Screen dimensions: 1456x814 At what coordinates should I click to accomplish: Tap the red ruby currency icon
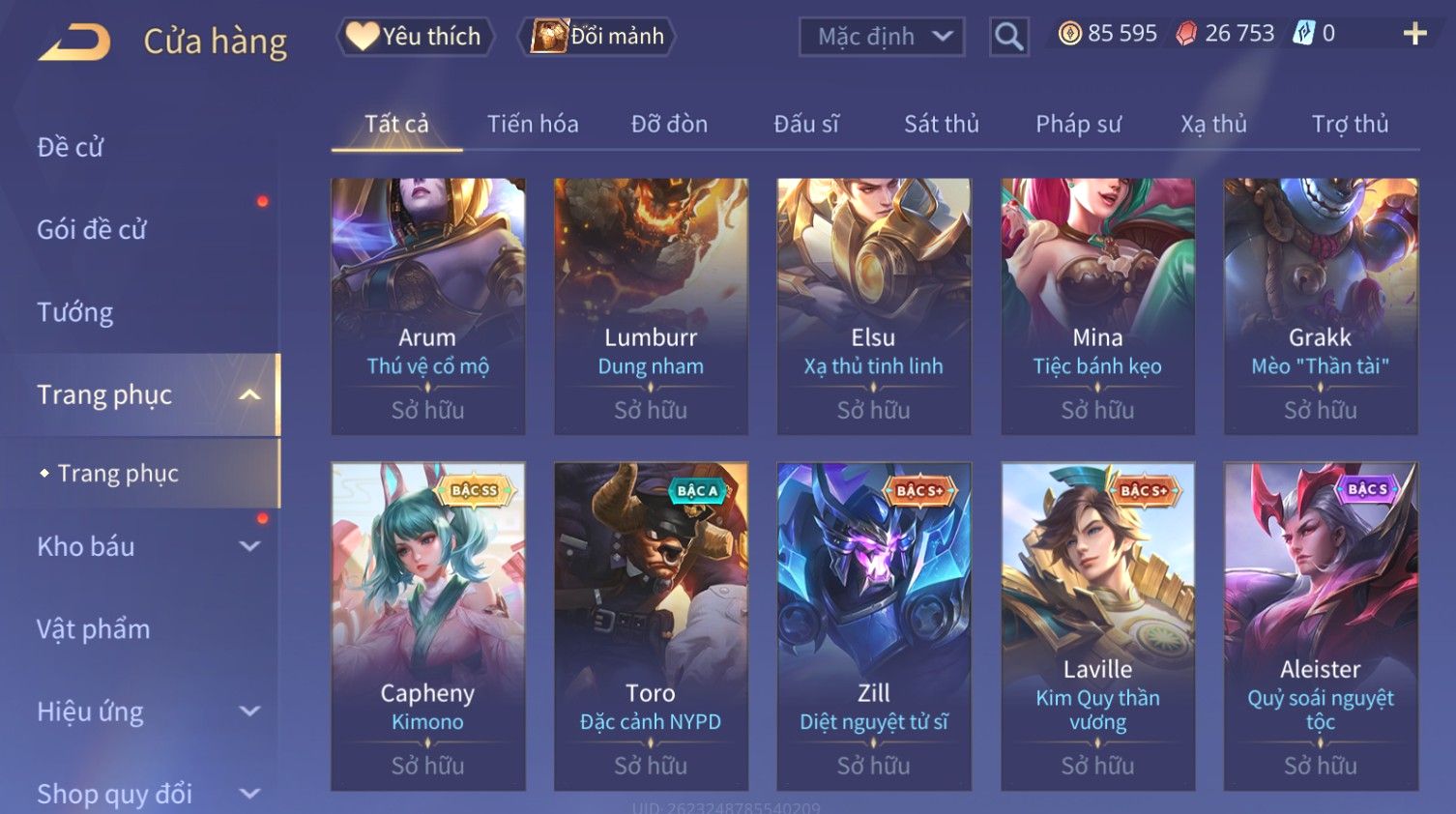[1186, 34]
